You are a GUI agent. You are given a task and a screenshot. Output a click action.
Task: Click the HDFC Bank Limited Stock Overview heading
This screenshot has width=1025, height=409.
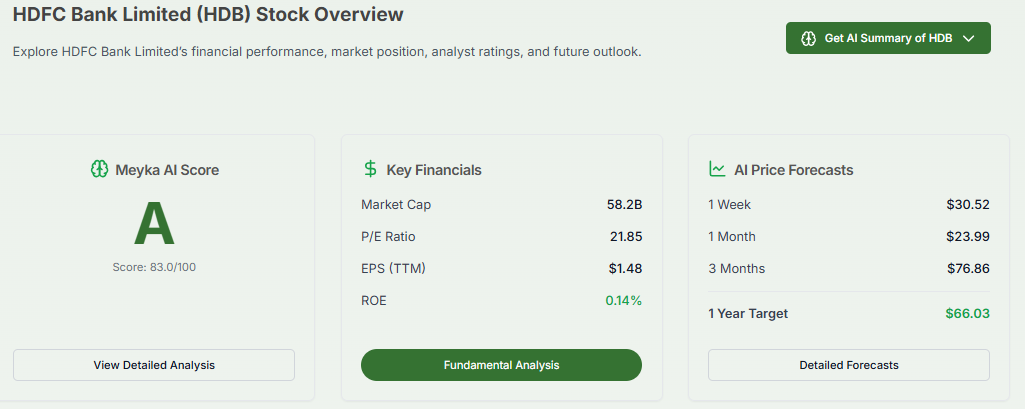point(208,15)
